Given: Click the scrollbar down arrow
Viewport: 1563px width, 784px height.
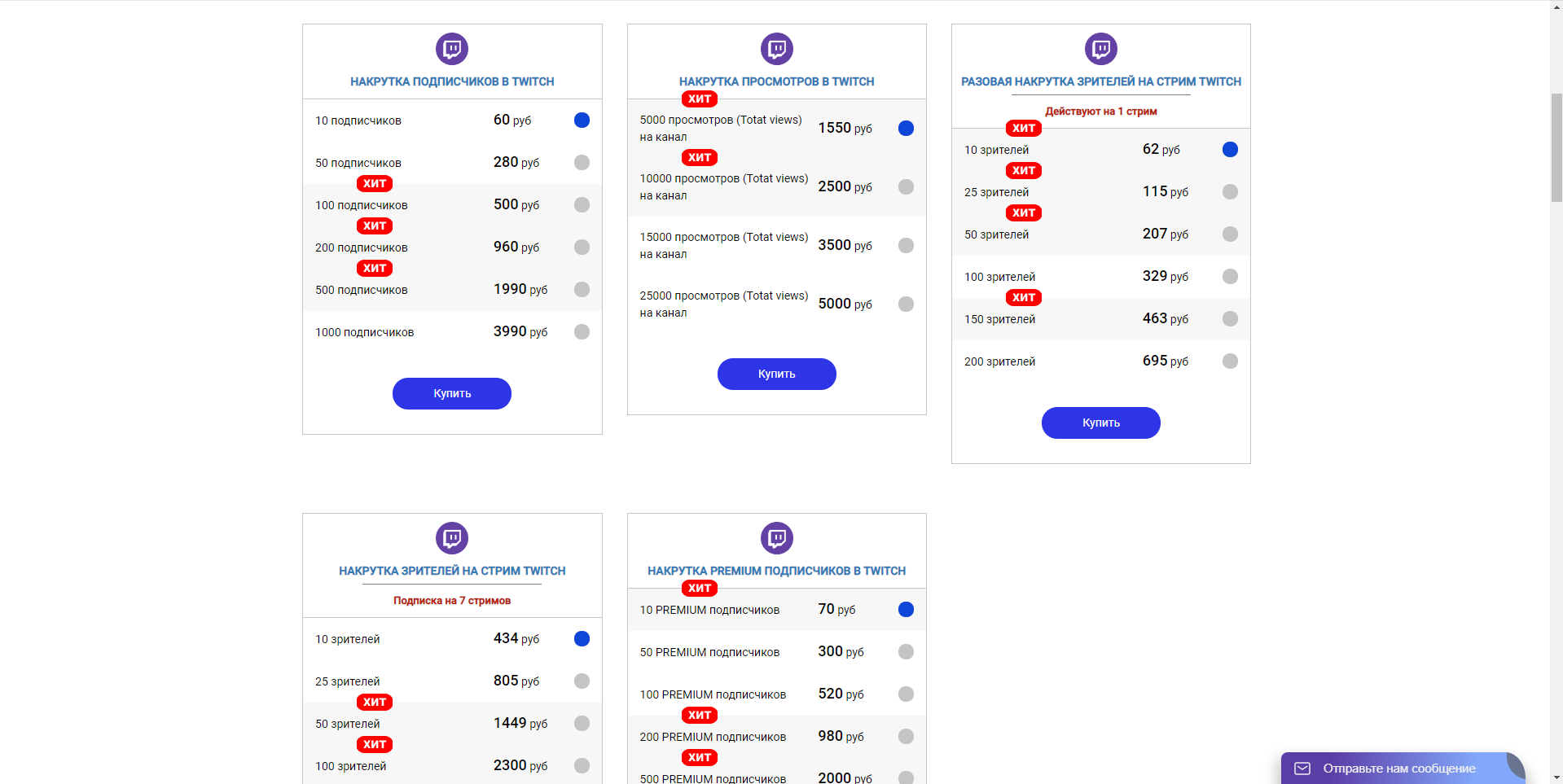Looking at the screenshot, I should click(x=1556, y=777).
